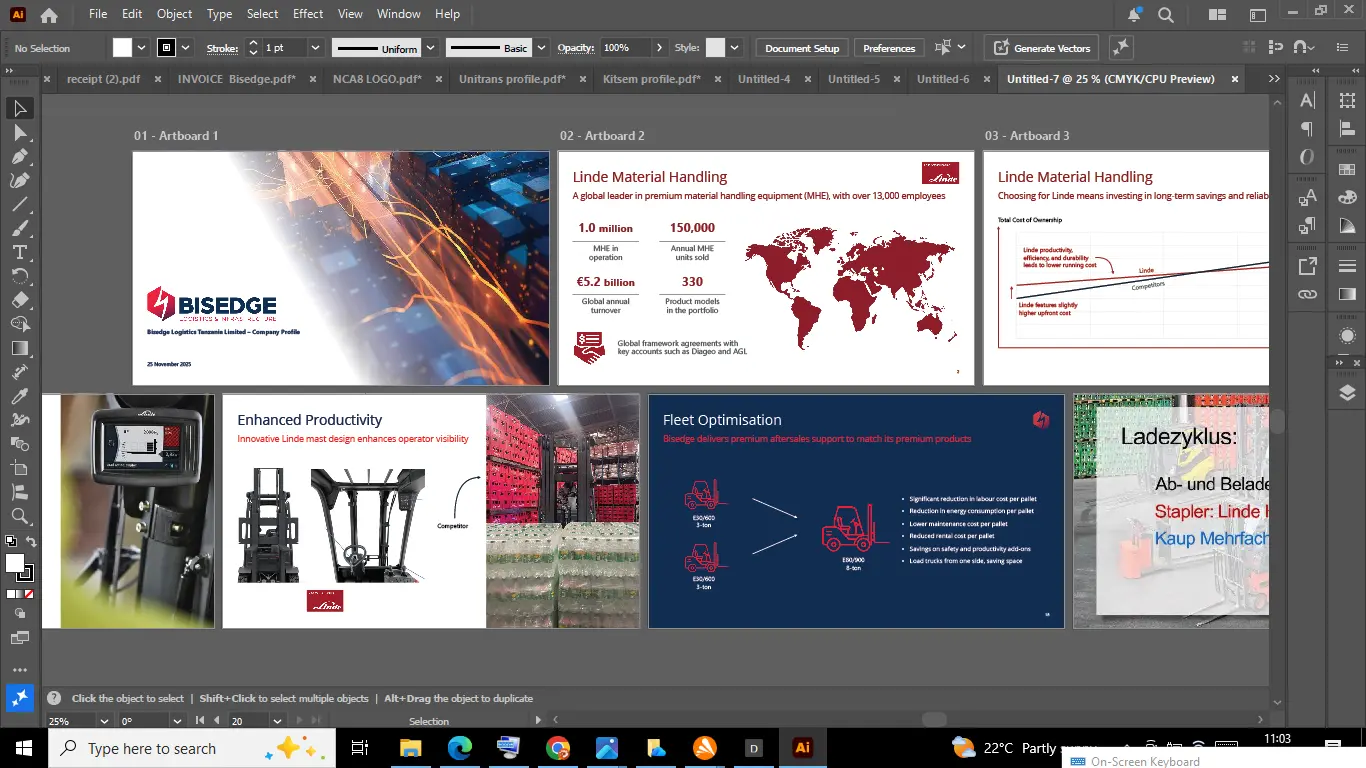1366x768 pixels.
Task: Click the stroke weight stepper arrows
Action: click(x=253, y=48)
